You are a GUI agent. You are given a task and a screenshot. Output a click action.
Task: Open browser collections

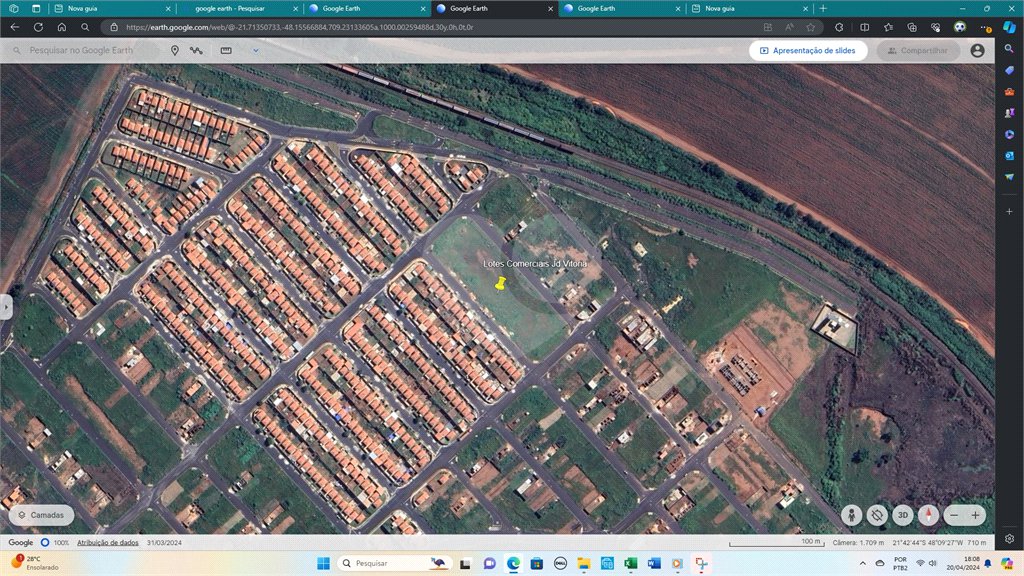click(912, 27)
